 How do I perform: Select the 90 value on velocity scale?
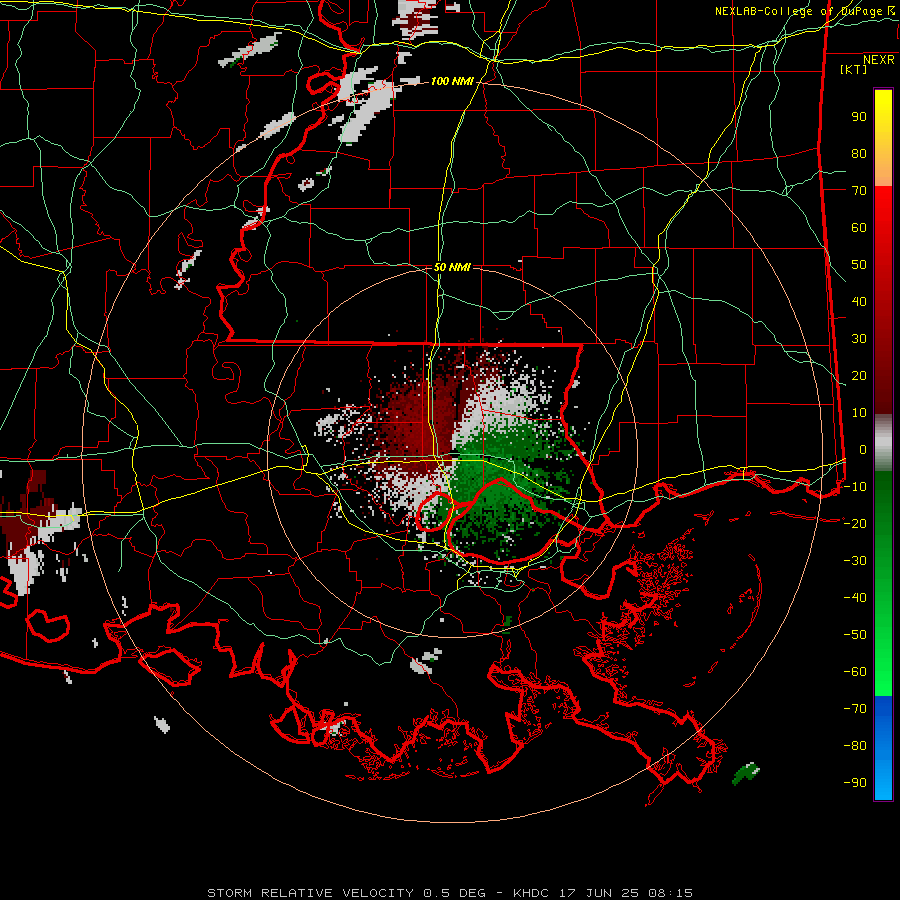(x=859, y=117)
